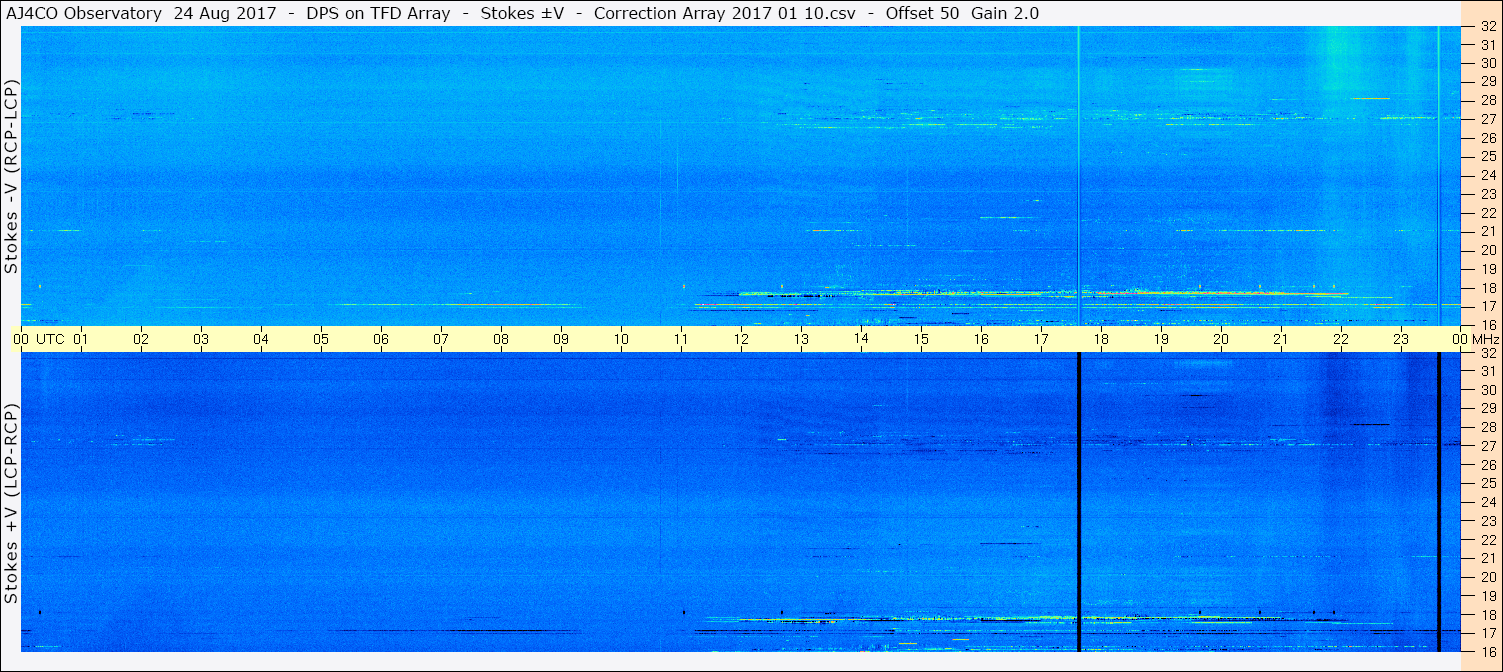Image resolution: width=1503 pixels, height=672 pixels.
Task: Click the "Stokes -V (RCP-LCP)" axis label
Action: (11, 176)
